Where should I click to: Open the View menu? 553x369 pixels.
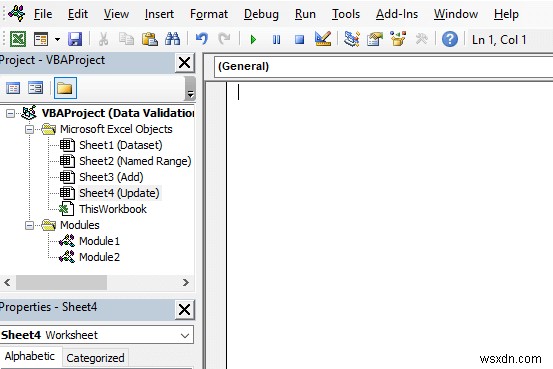[x=116, y=14]
